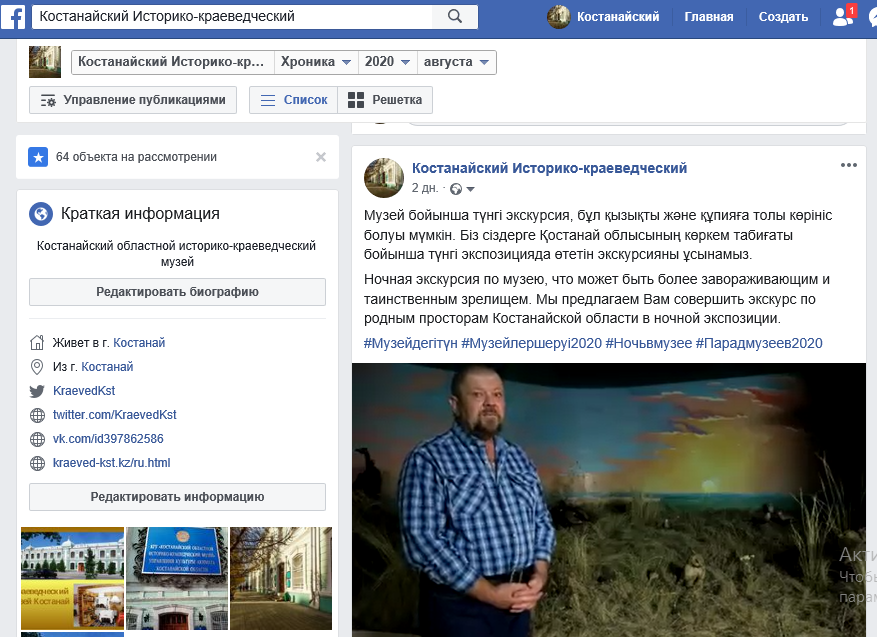Open friend requests icon with notification badge
Image resolution: width=877 pixels, height=637 pixels.
[843, 16]
